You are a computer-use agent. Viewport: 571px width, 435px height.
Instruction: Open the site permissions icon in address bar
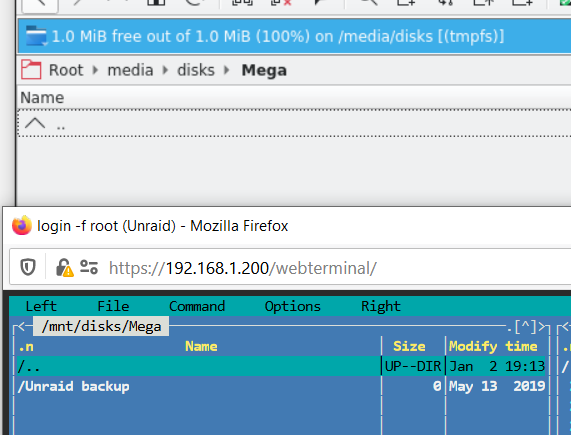point(89,267)
